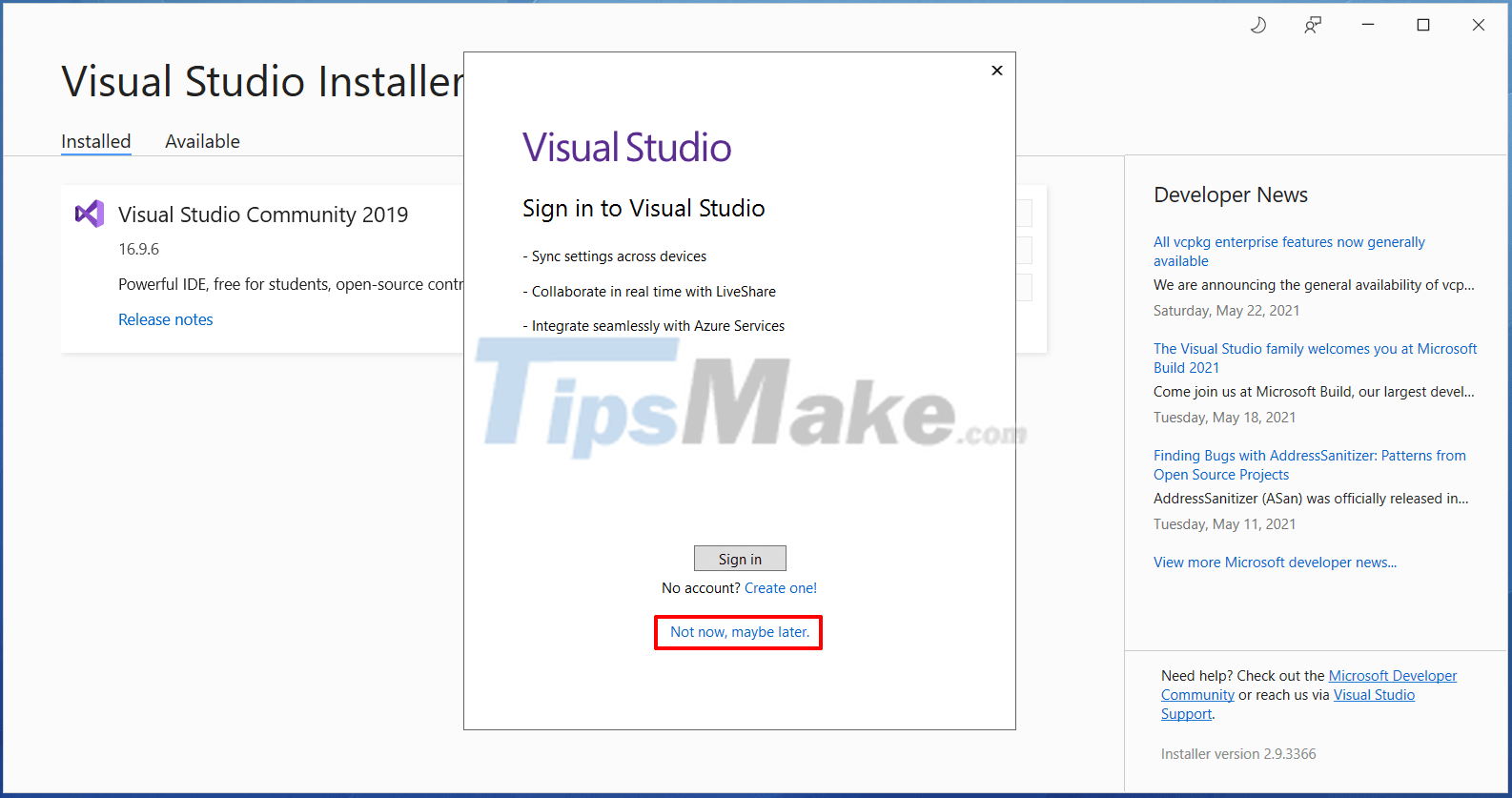
Task: Open the Release notes link
Action: [x=166, y=319]
